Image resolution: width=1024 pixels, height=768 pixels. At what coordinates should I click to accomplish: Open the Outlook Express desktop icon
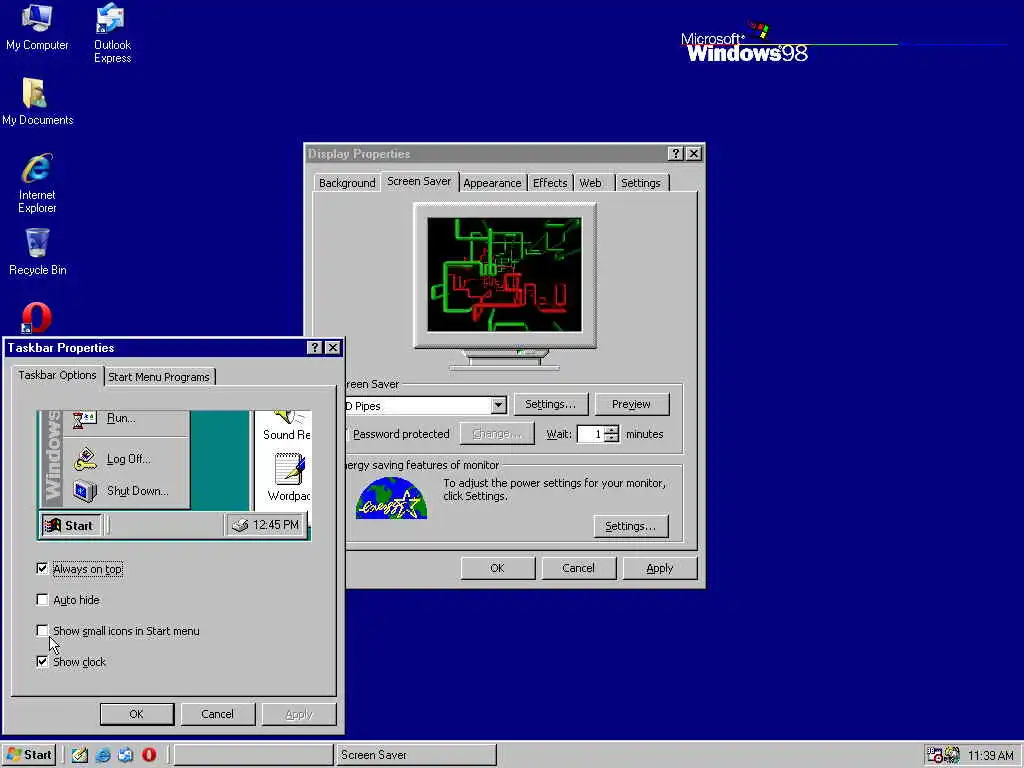coord(112,33)
